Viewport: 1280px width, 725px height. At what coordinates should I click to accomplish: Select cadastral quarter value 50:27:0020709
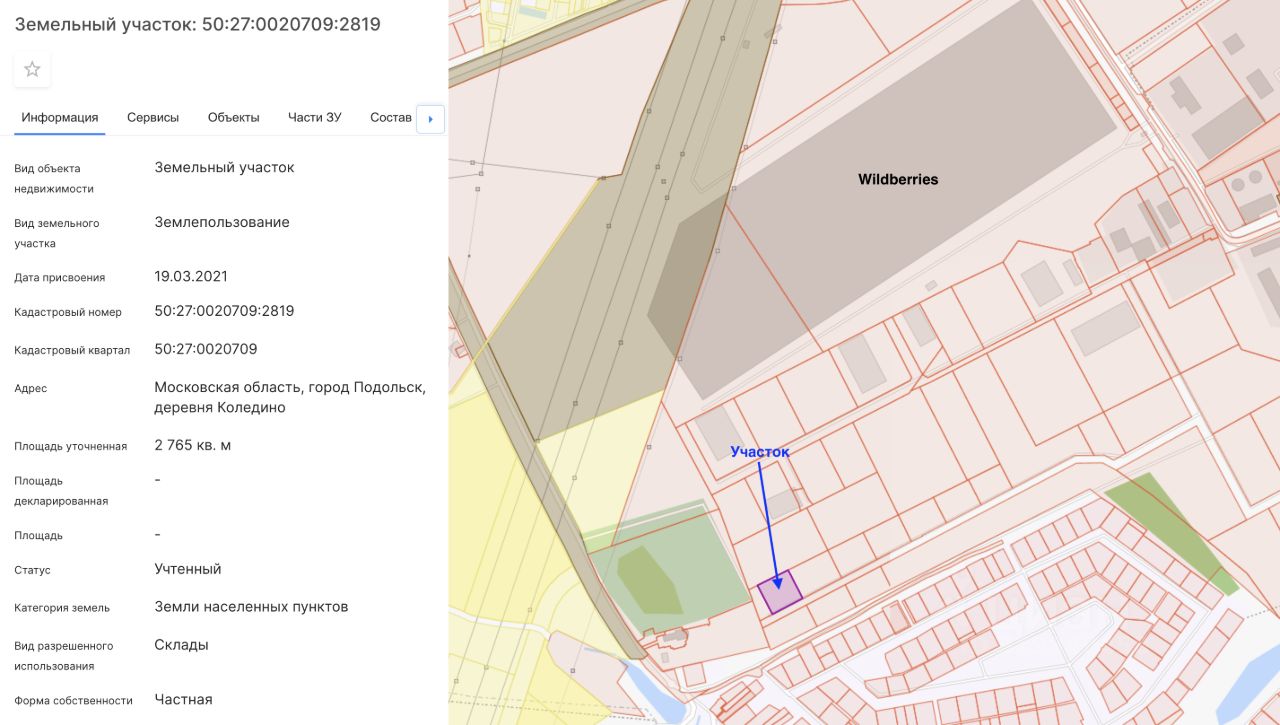[206, 349]
